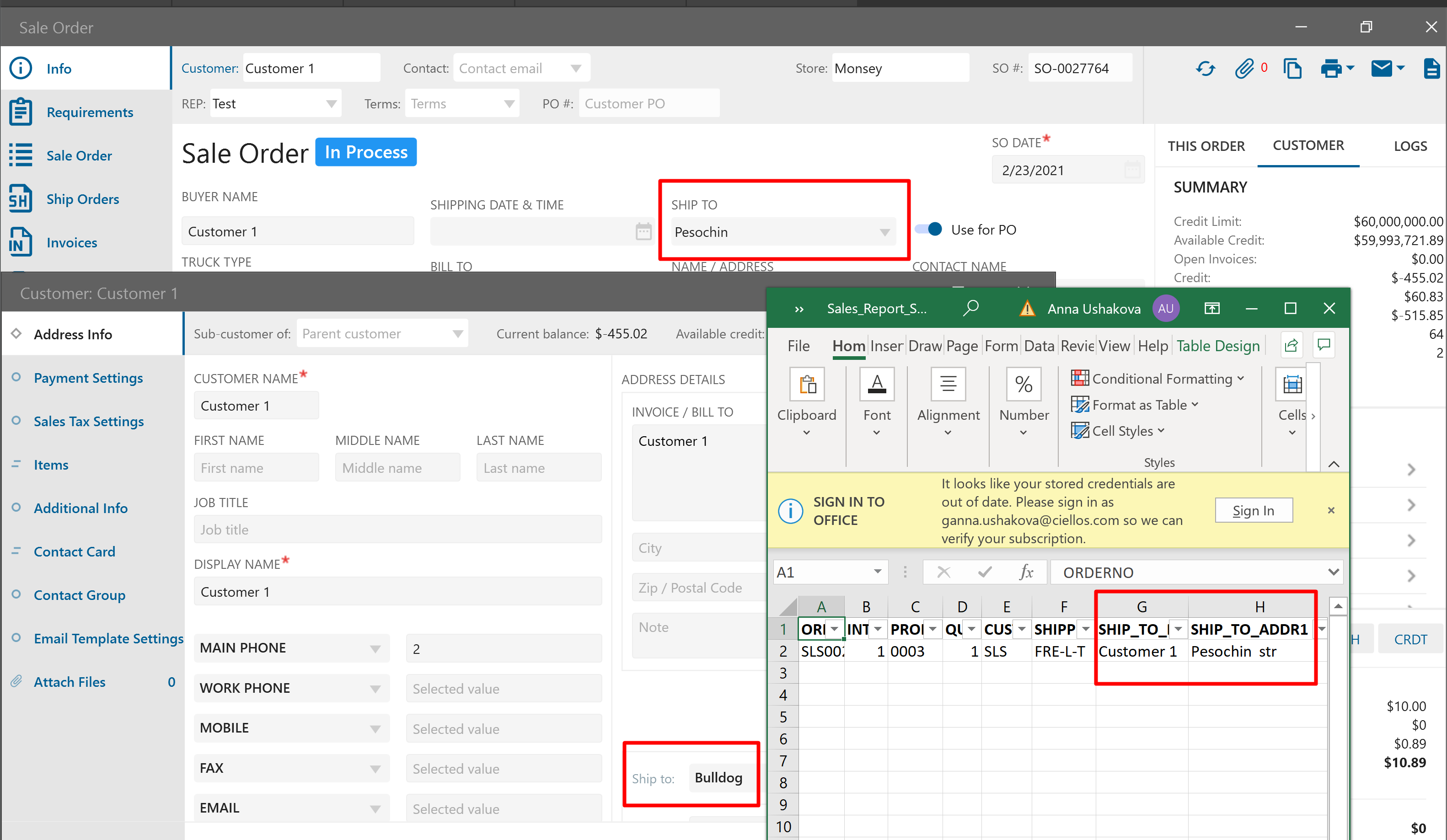Open the SO Date calendar picker
The height and width of the screenshot is (840, 1447).
1132,170
